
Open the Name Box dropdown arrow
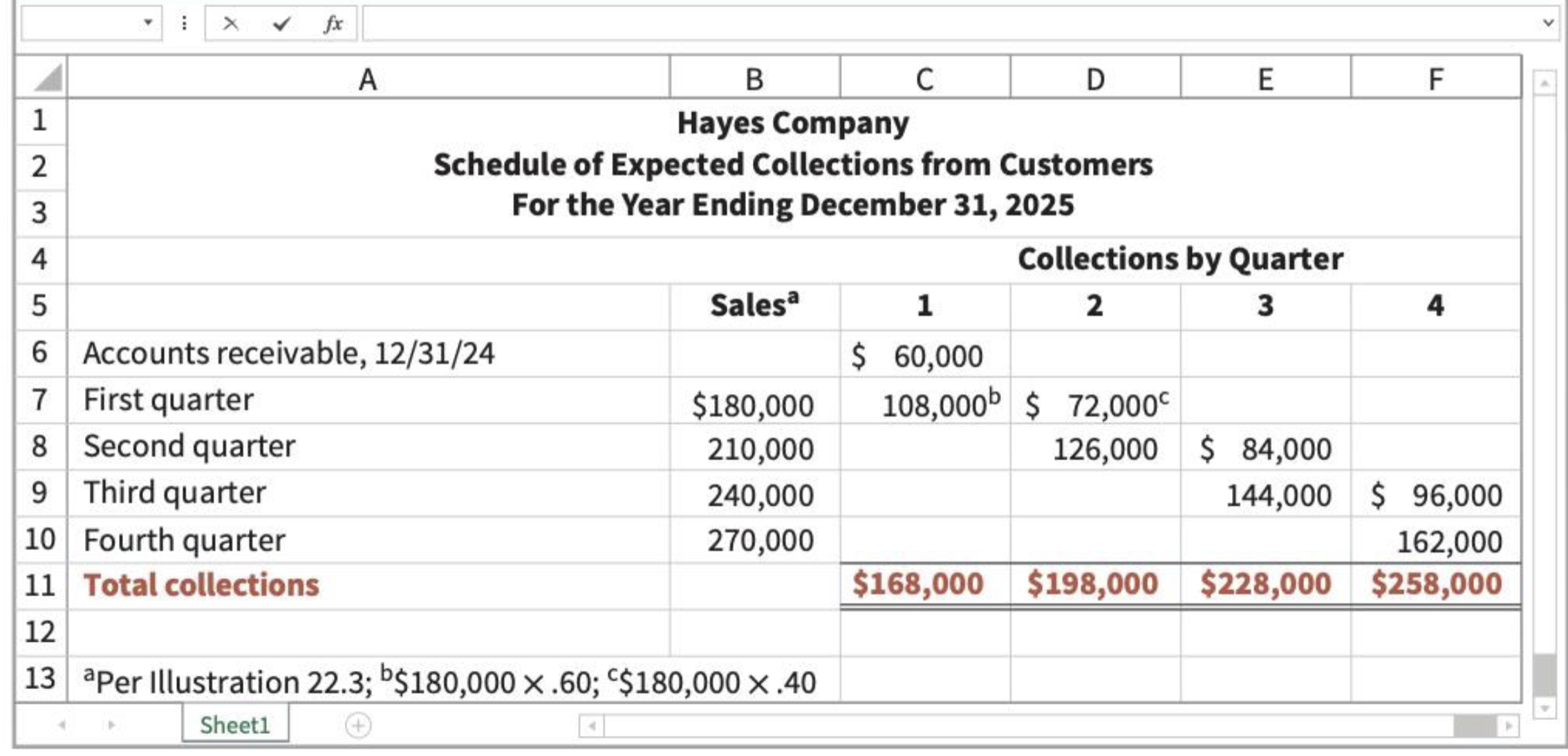pos(147,23)
